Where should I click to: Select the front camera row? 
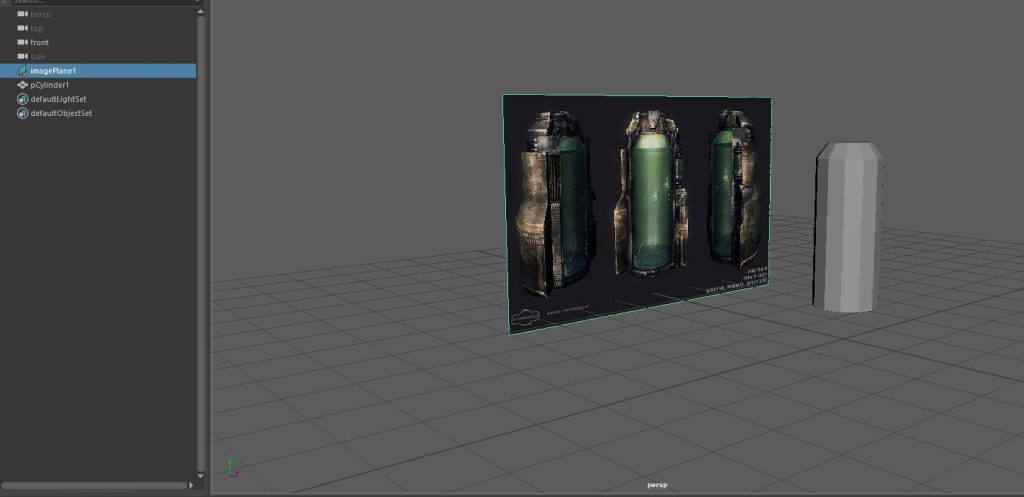[98, 42]
